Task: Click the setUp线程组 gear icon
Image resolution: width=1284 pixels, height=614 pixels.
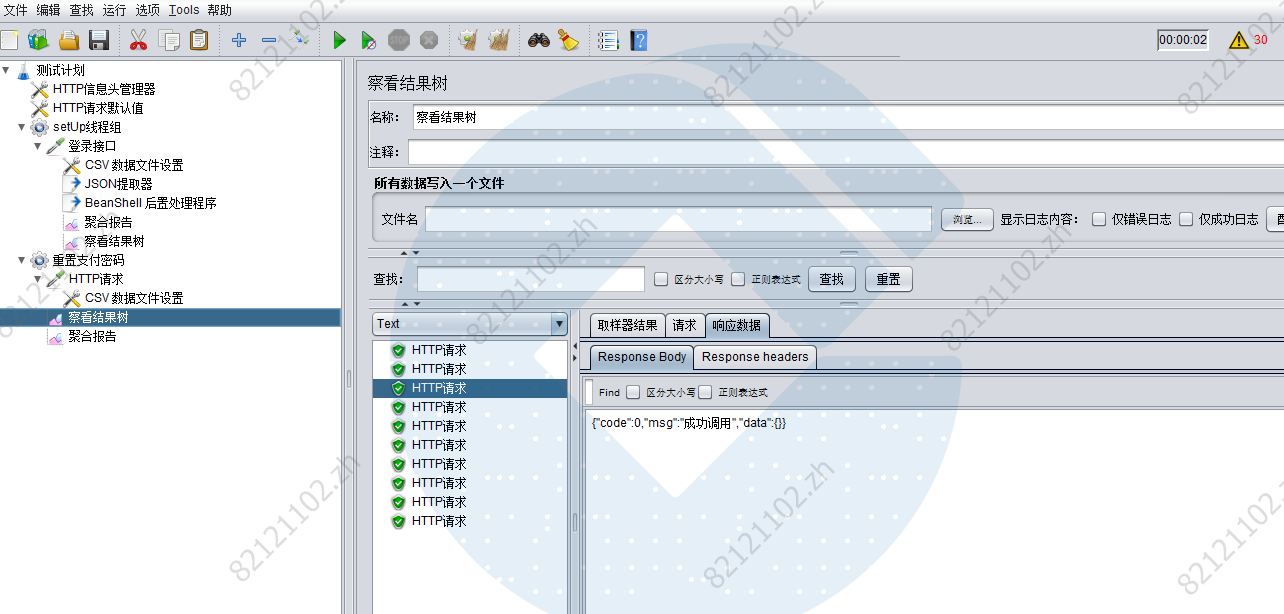Action: tap(40, 127)
